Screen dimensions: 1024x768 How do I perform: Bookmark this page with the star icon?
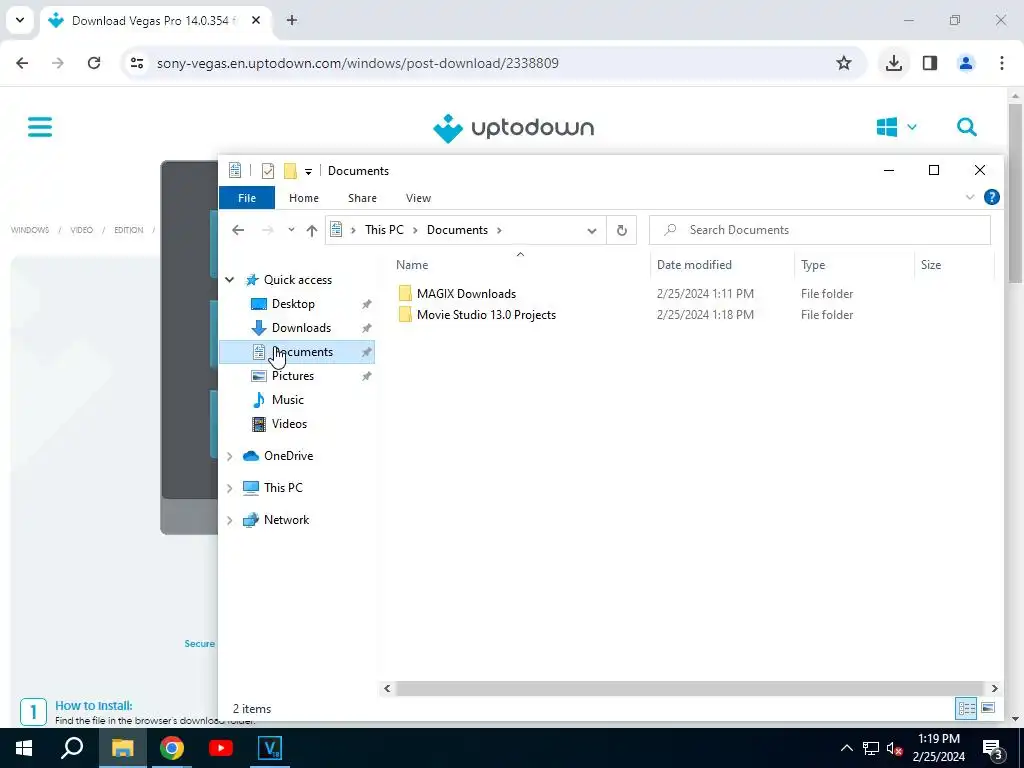pyautogui.click(x=844, y=63)
